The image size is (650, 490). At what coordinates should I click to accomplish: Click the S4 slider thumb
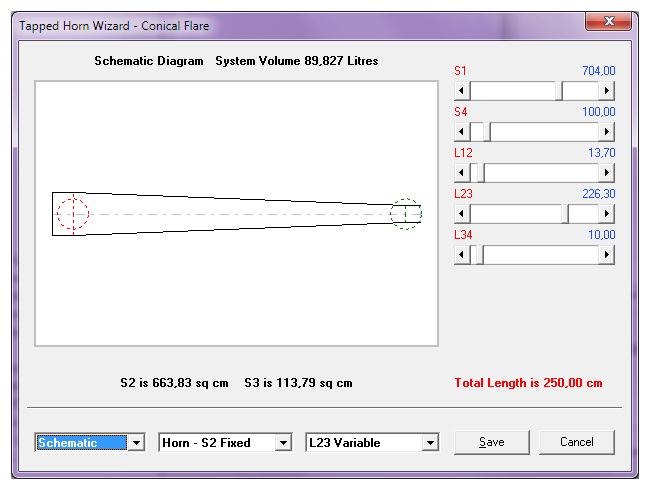click(x=487, y=132)
